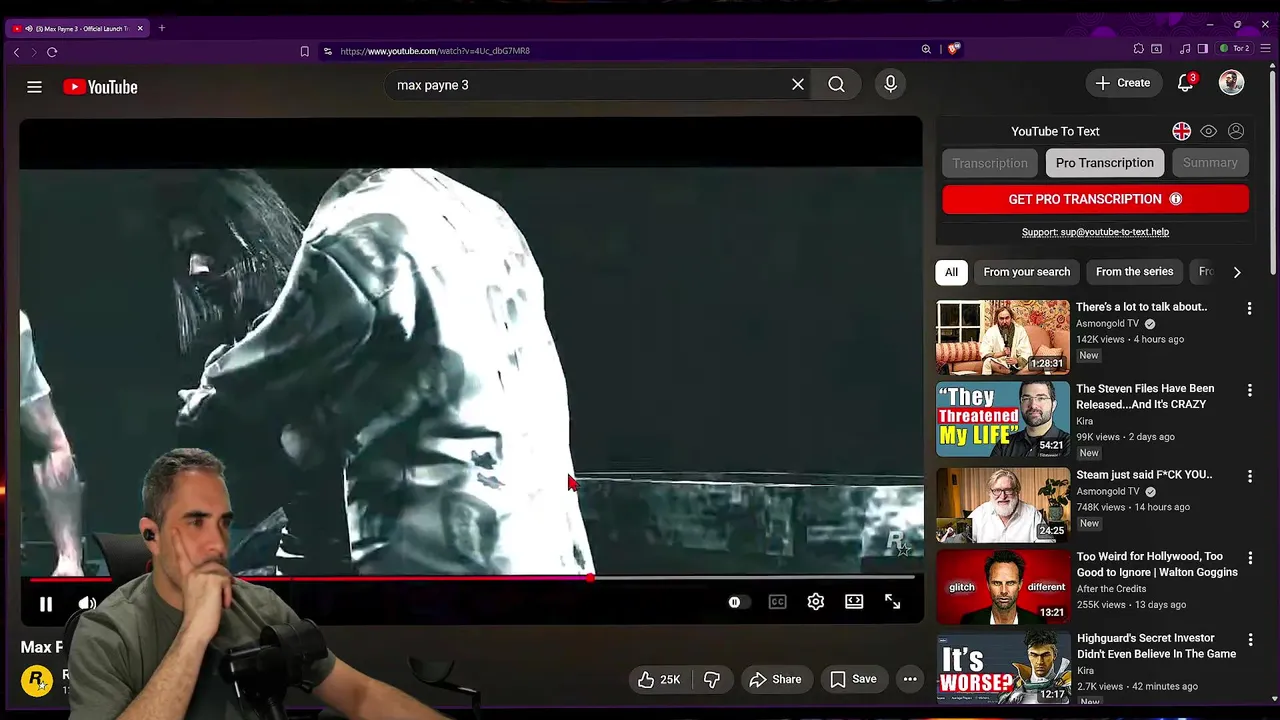The image size is (1280, 720).
Task: Open the support email link
Action: [1095, 232]
